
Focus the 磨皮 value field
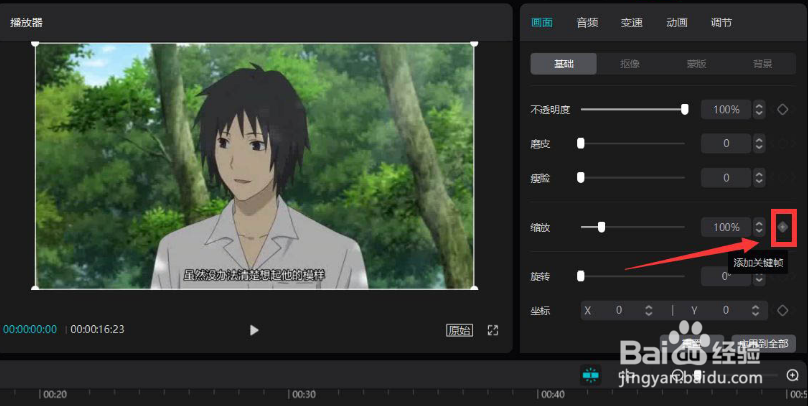pos(726,143)
